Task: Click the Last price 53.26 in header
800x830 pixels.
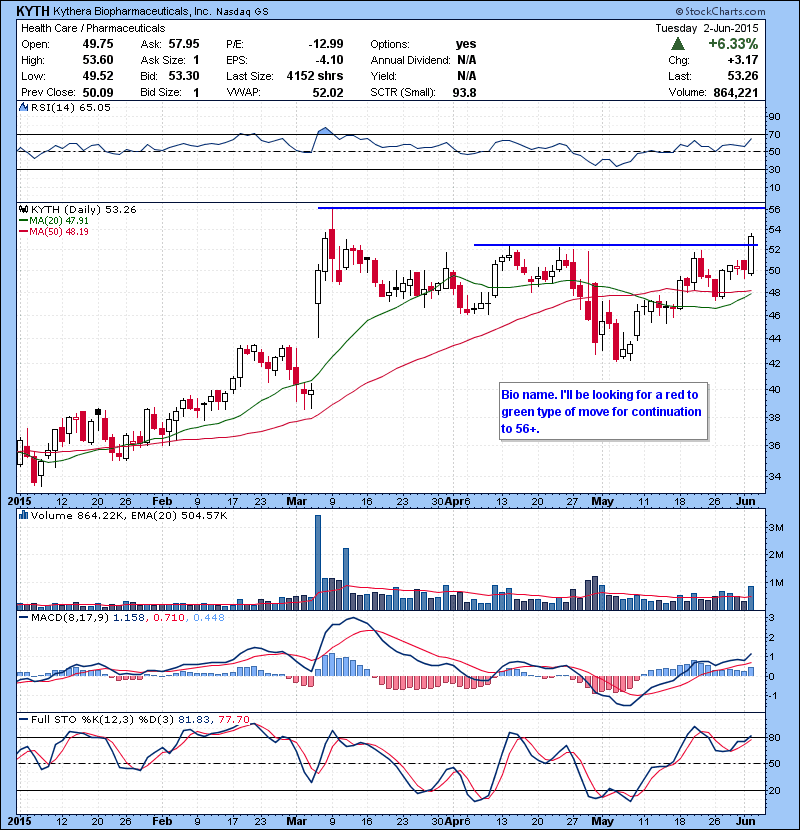Action: click(x=743, y=76)
